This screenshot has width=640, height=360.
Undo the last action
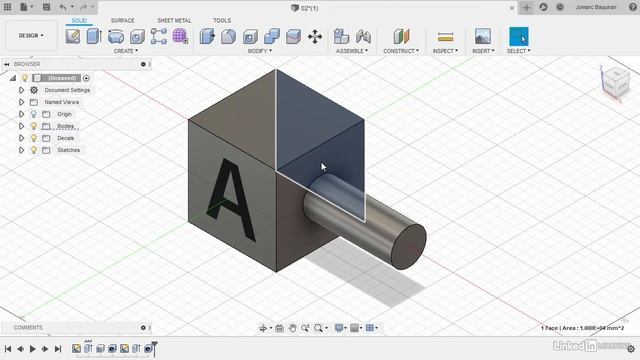pos(62,7)
